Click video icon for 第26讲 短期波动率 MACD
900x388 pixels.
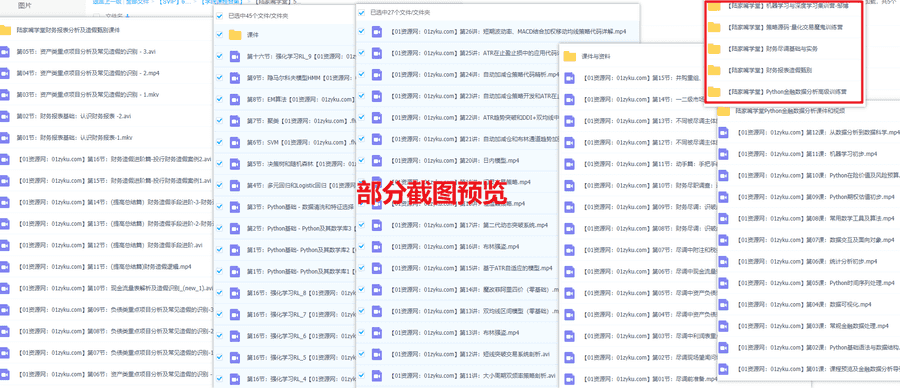(x=377, y=32)
